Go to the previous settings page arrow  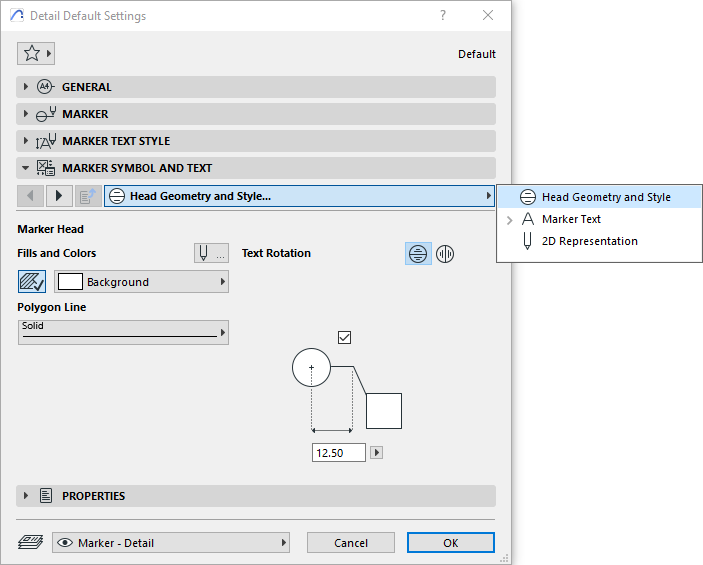(30, 196)
